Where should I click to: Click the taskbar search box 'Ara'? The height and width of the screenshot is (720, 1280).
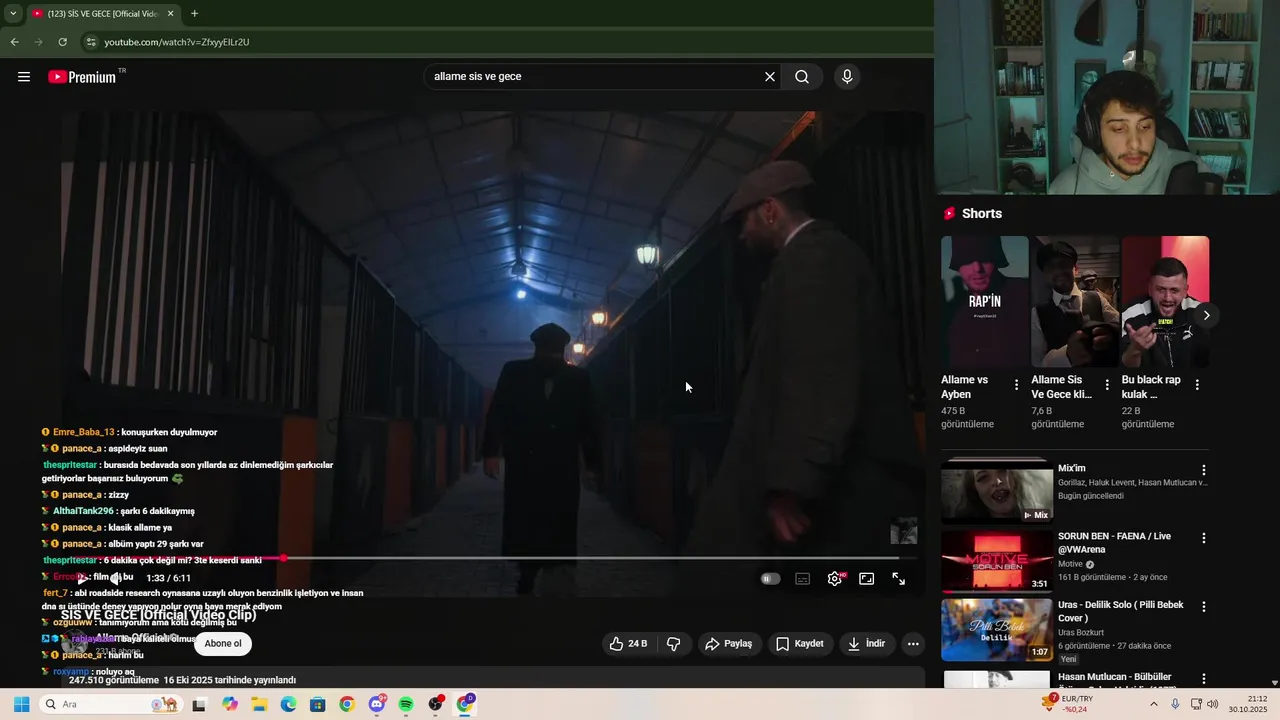[110, 704]
